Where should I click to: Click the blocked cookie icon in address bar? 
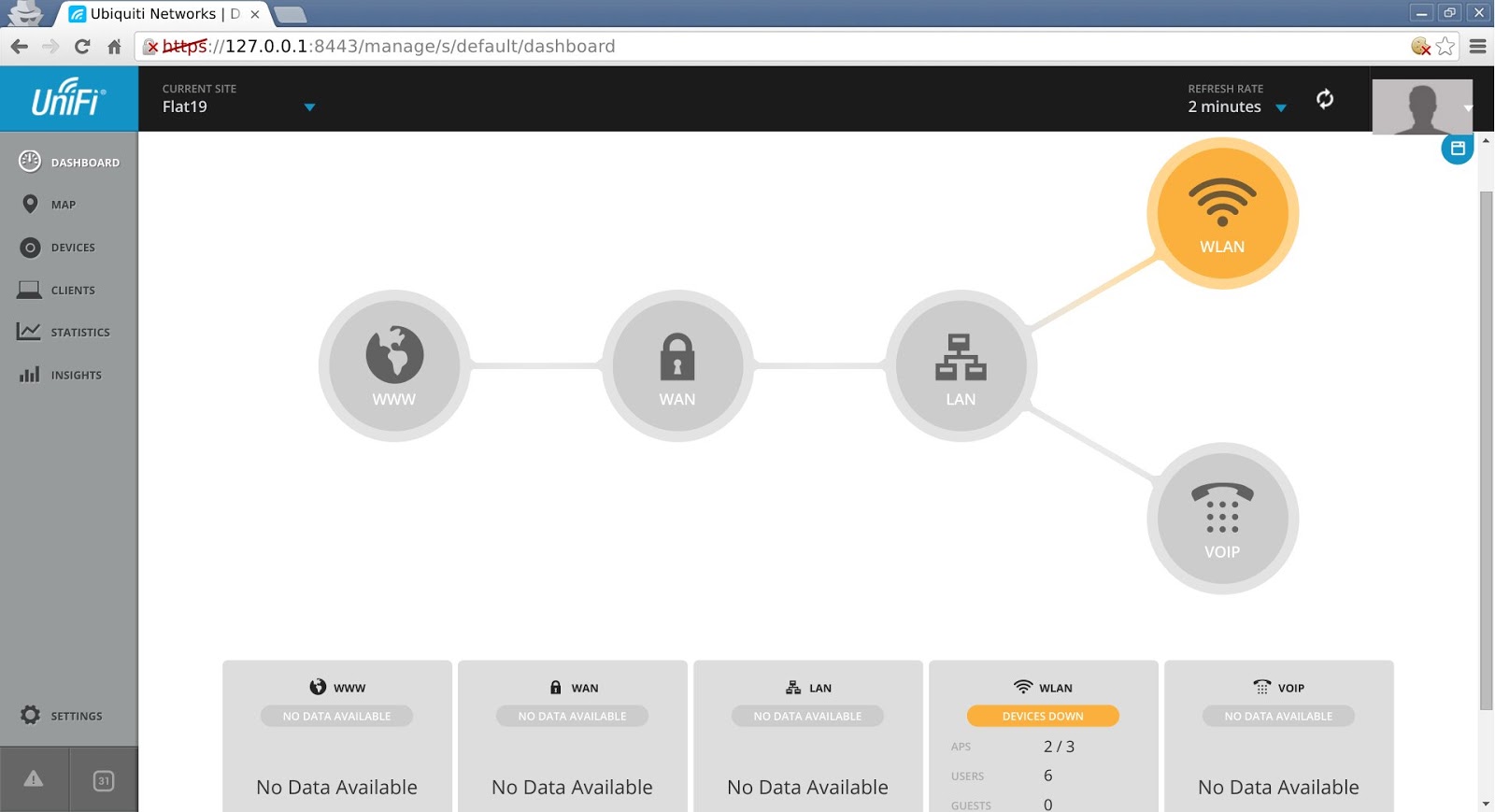(x=1421, y=46)
